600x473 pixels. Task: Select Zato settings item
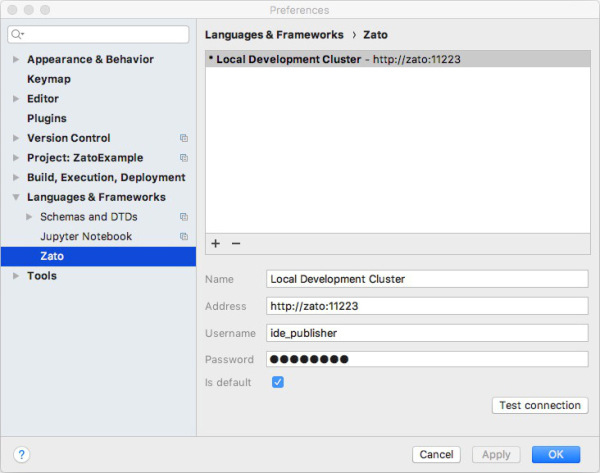98,256
